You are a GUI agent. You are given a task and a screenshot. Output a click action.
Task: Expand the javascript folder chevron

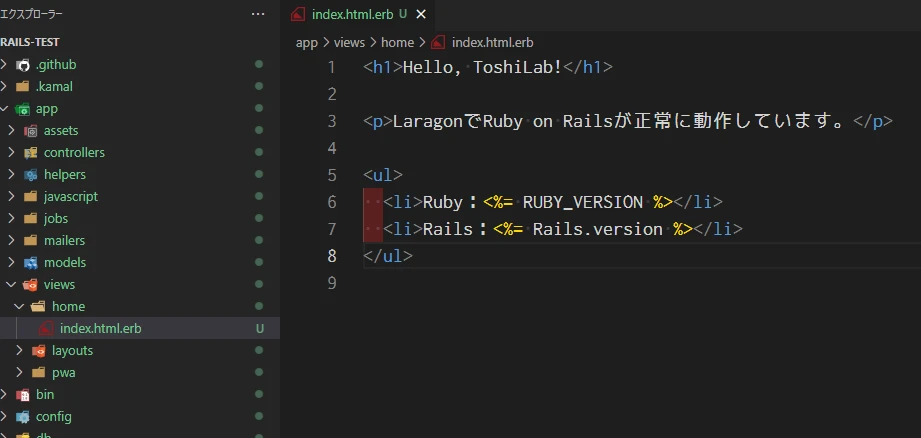tap(11, 197)
